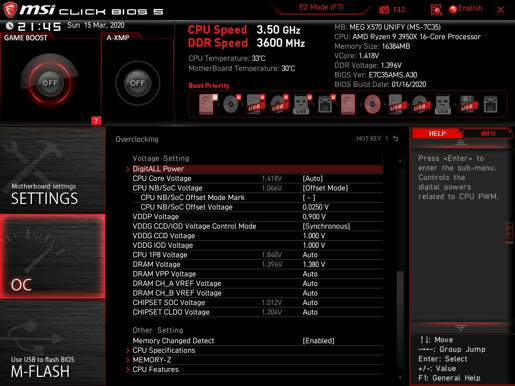Edit the VDDG CCD Voltage 1.000 V field
The image size is (515, 386).
coord(314,236)
